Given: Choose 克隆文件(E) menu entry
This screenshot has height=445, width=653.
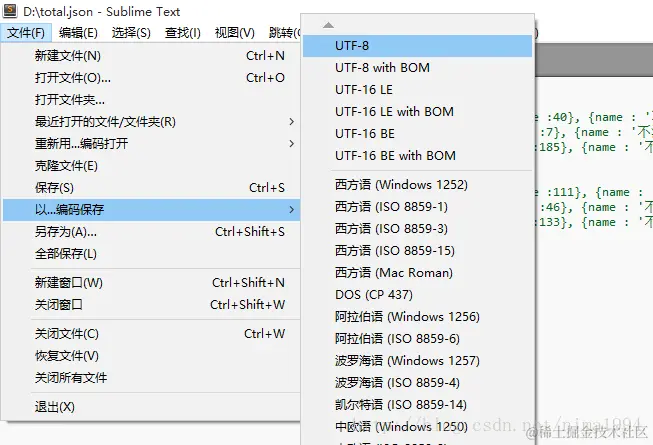Looking at the screenshot, I should tap(151, 166).
